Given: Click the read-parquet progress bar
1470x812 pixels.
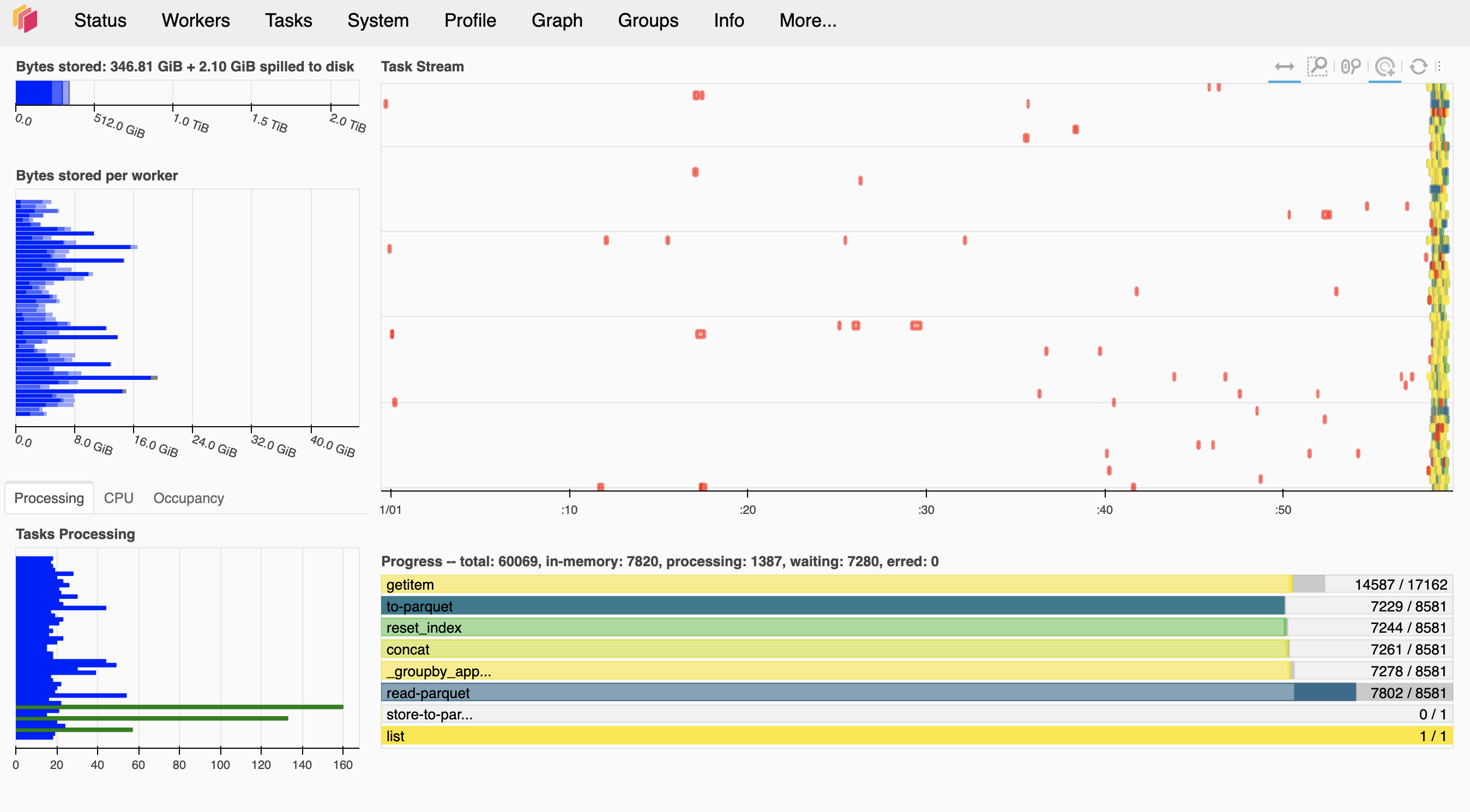Looking at the screenshot, I should click(x=917, y=693).
